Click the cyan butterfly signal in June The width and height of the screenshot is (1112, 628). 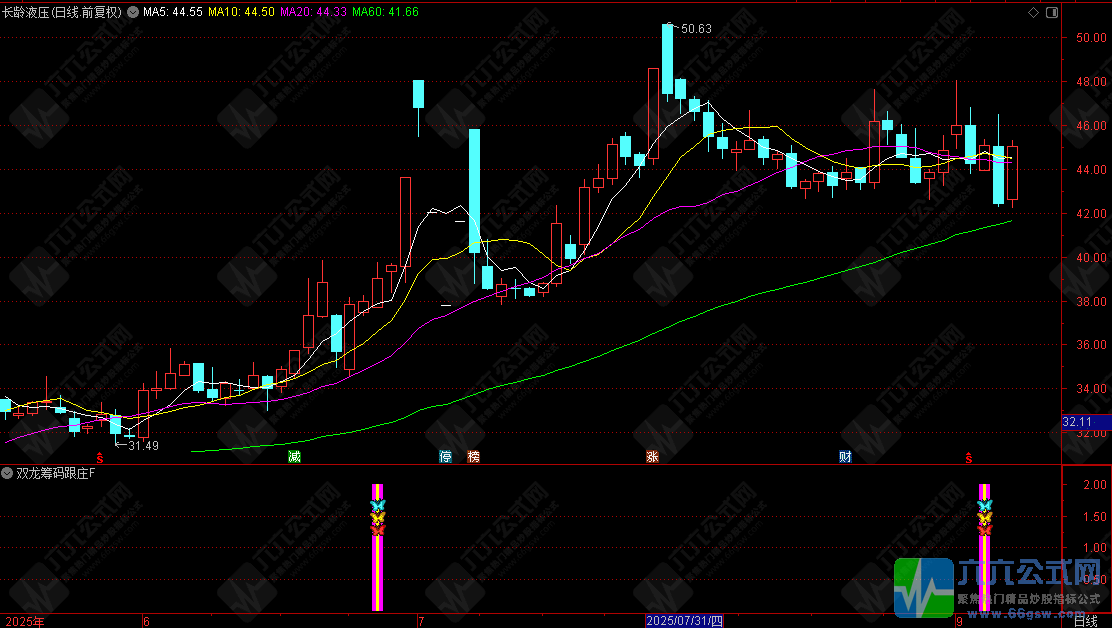[377, 505]
